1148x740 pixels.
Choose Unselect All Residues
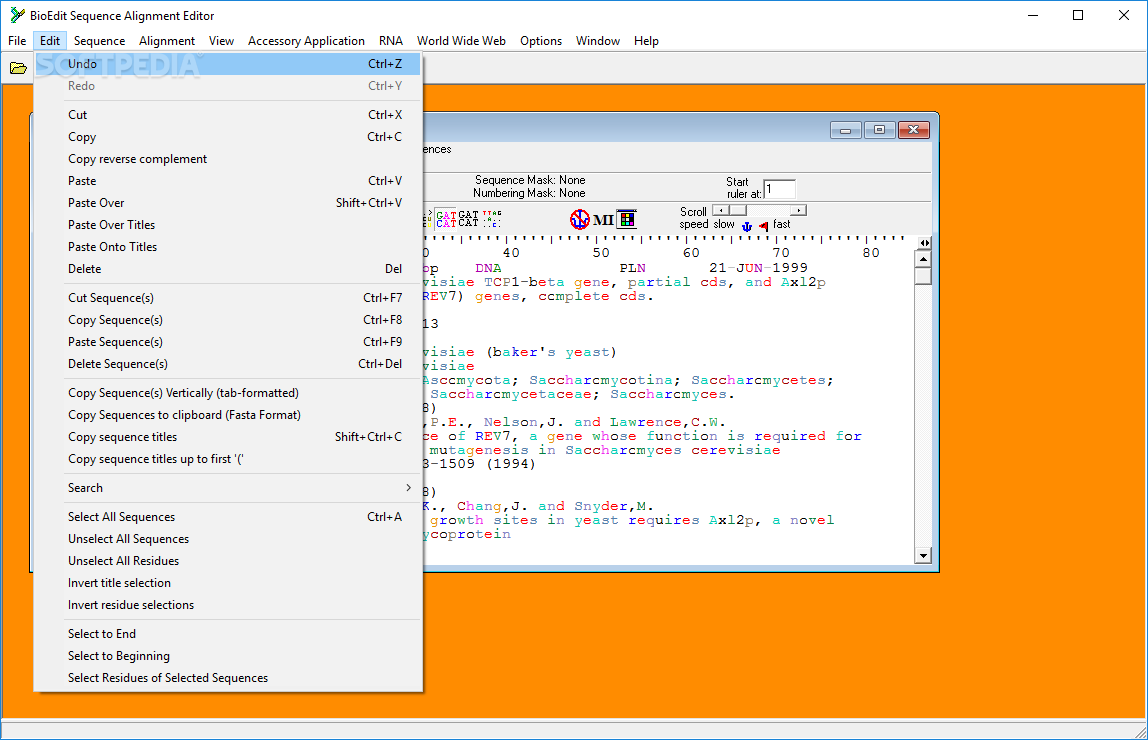(x=228, y=561)
